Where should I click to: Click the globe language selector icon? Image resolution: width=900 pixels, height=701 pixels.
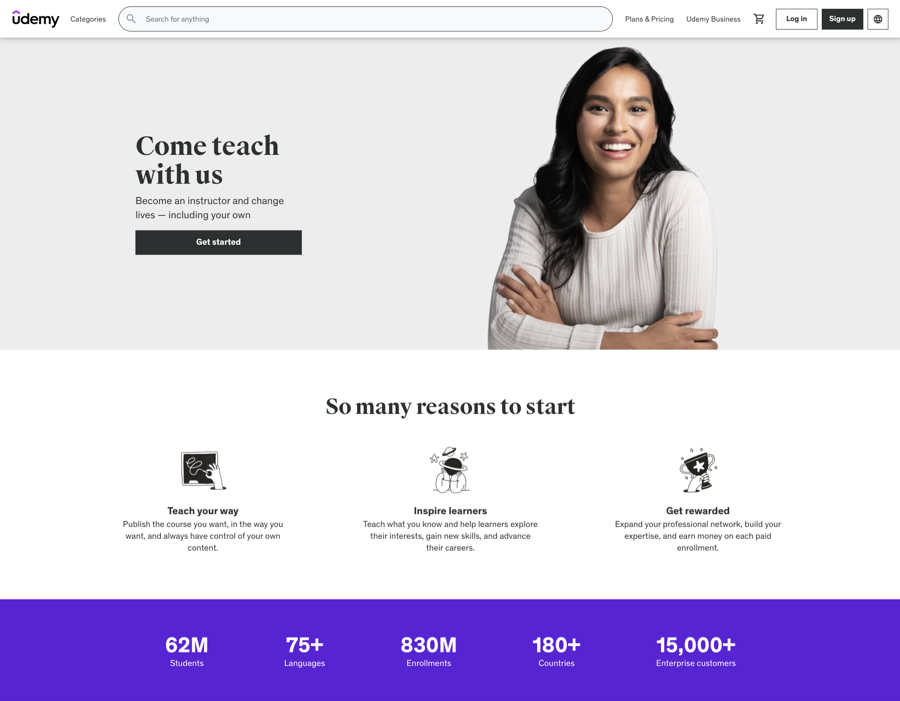[x=878, y=19]
